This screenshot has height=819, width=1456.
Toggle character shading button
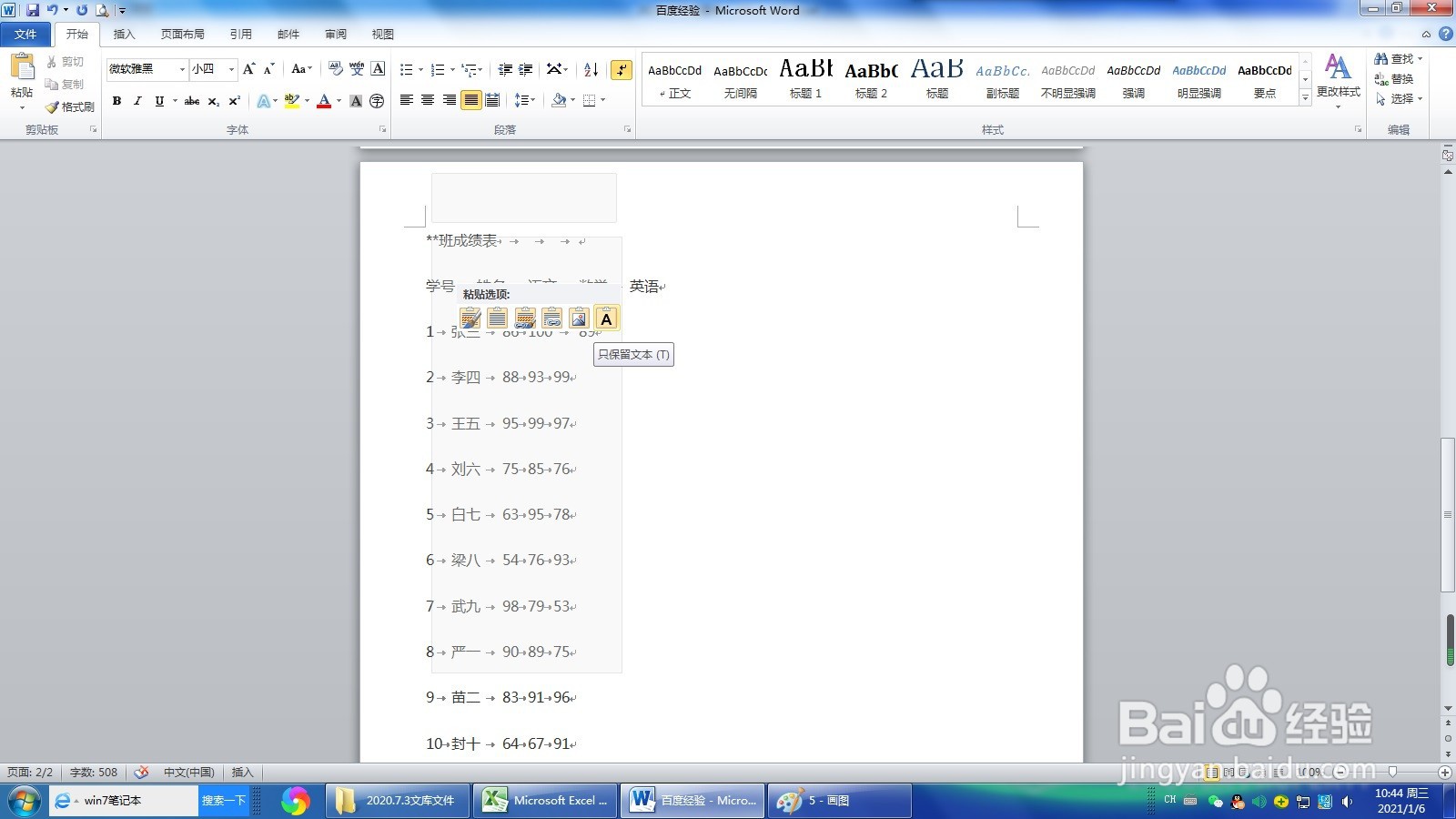point(356,101)
